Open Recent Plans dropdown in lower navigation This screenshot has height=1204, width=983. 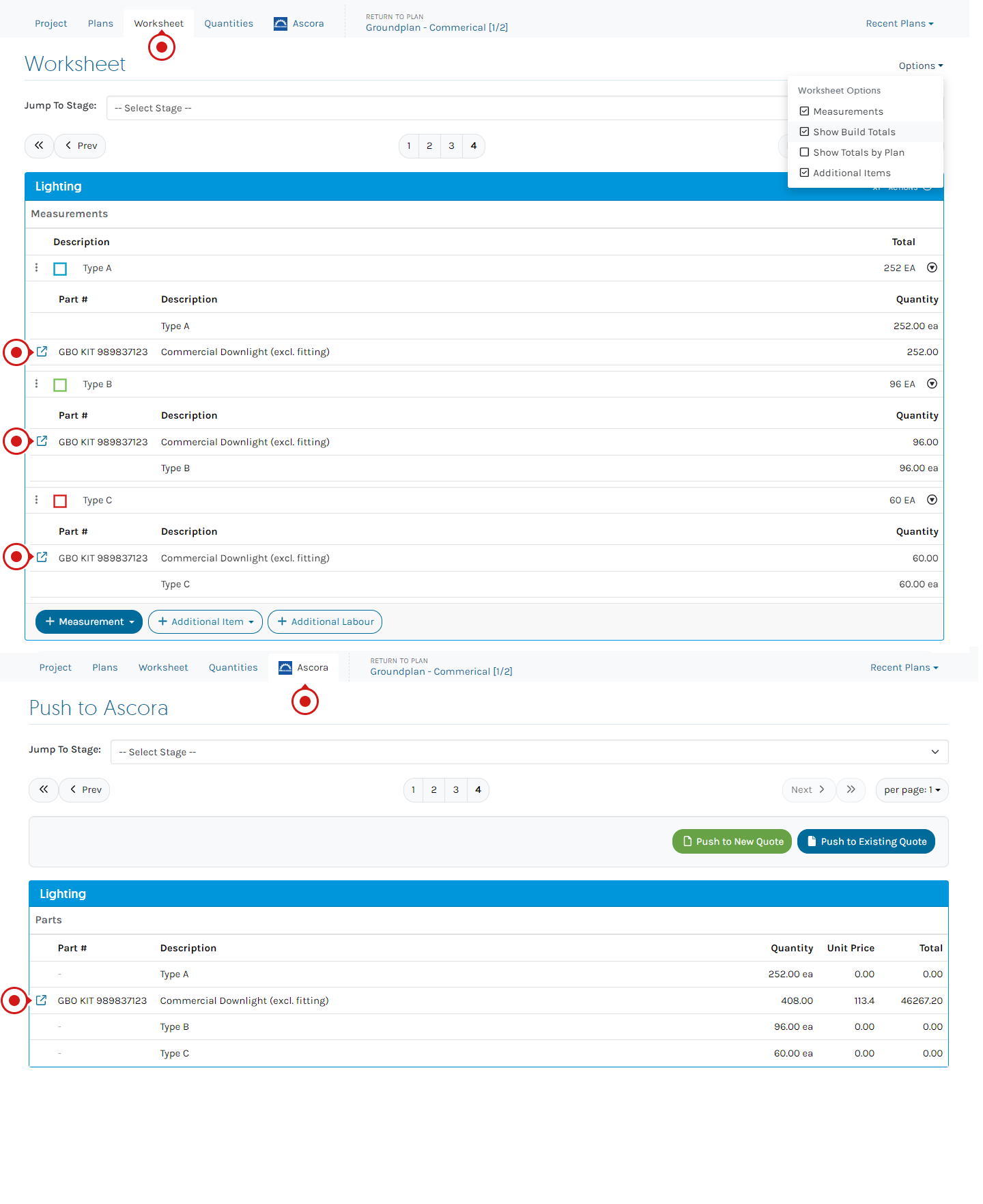[904, 668]
